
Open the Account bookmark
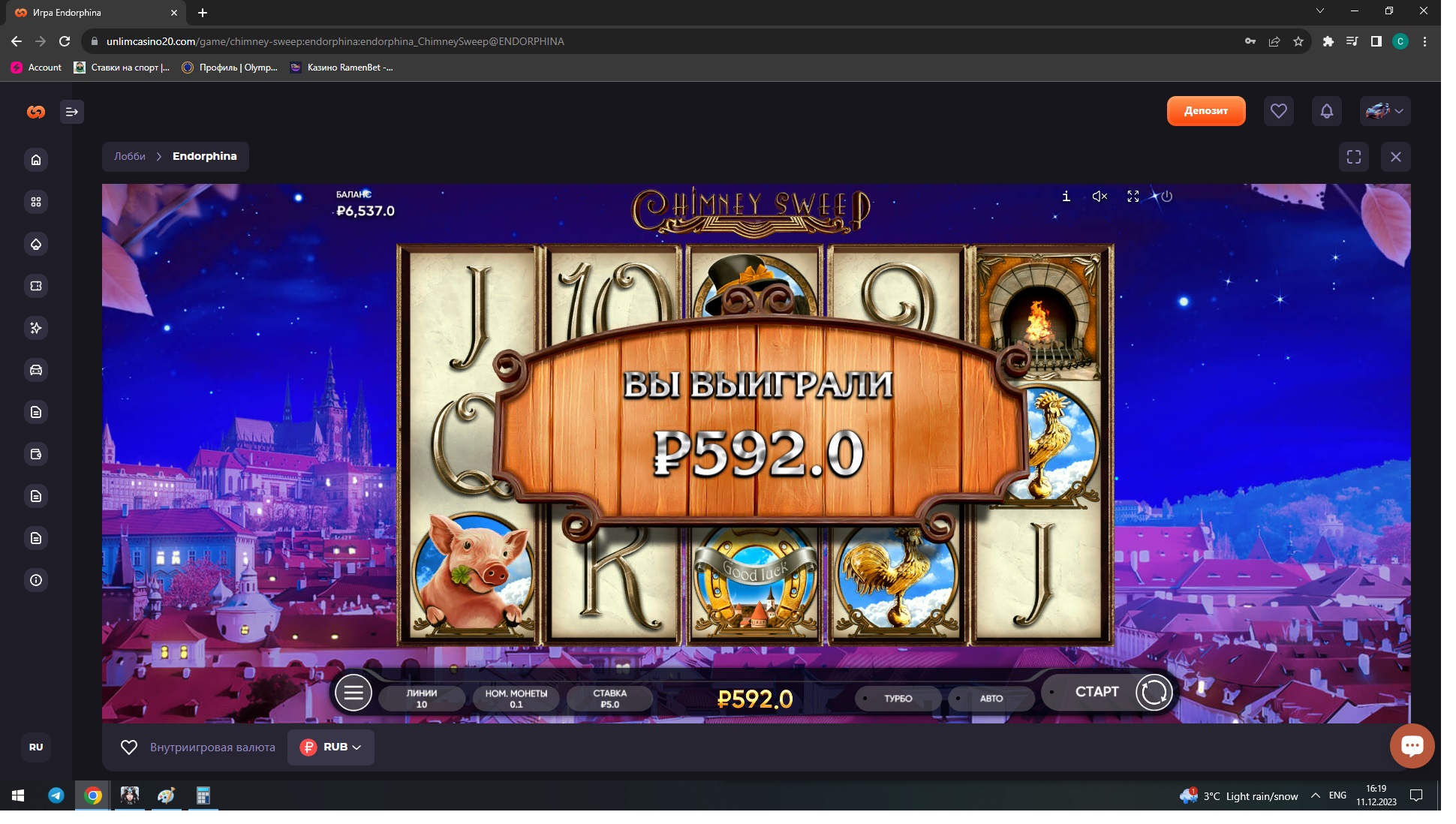pos(37,68)
